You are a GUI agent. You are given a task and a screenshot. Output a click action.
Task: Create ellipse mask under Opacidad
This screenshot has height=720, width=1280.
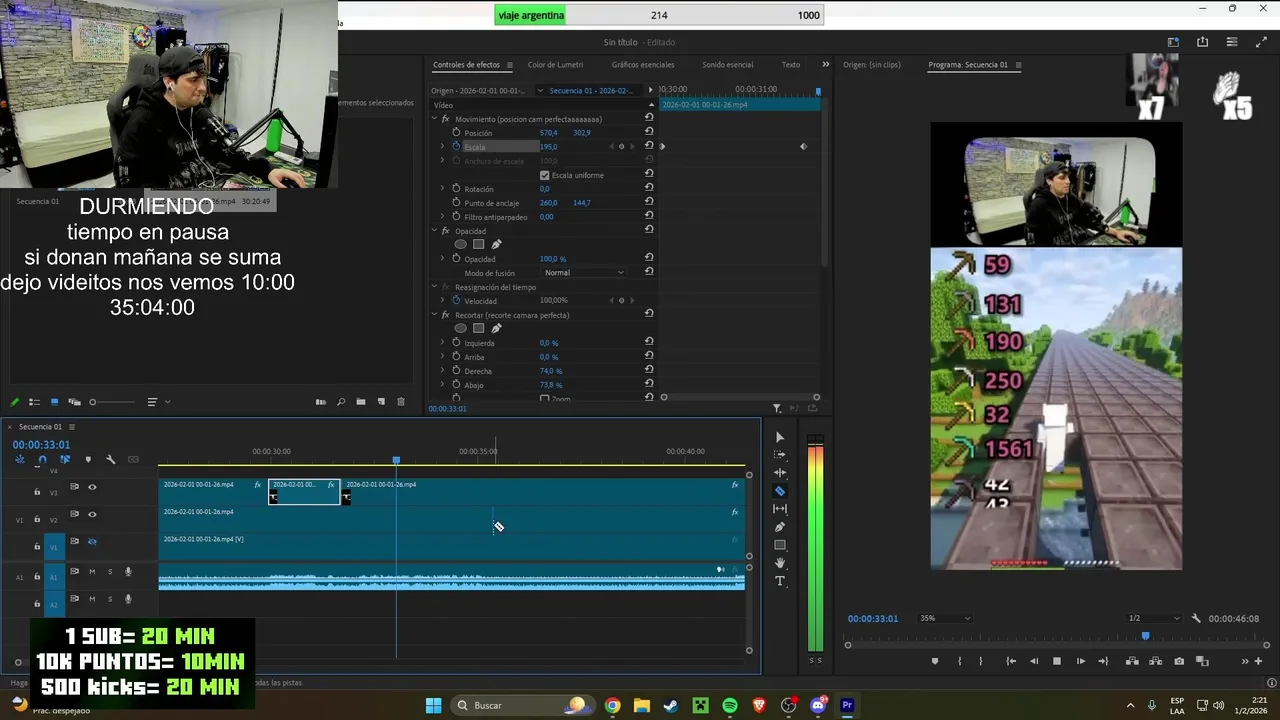pyautogui.click(x=460, y=244)
